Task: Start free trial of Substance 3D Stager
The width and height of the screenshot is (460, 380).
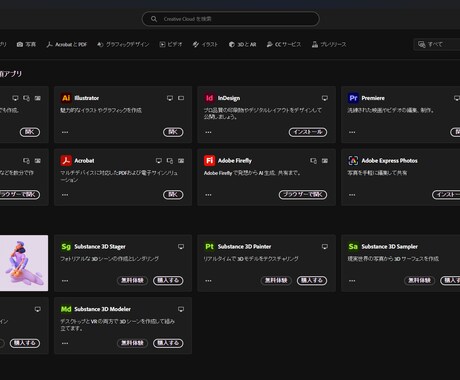Action: 132,281
